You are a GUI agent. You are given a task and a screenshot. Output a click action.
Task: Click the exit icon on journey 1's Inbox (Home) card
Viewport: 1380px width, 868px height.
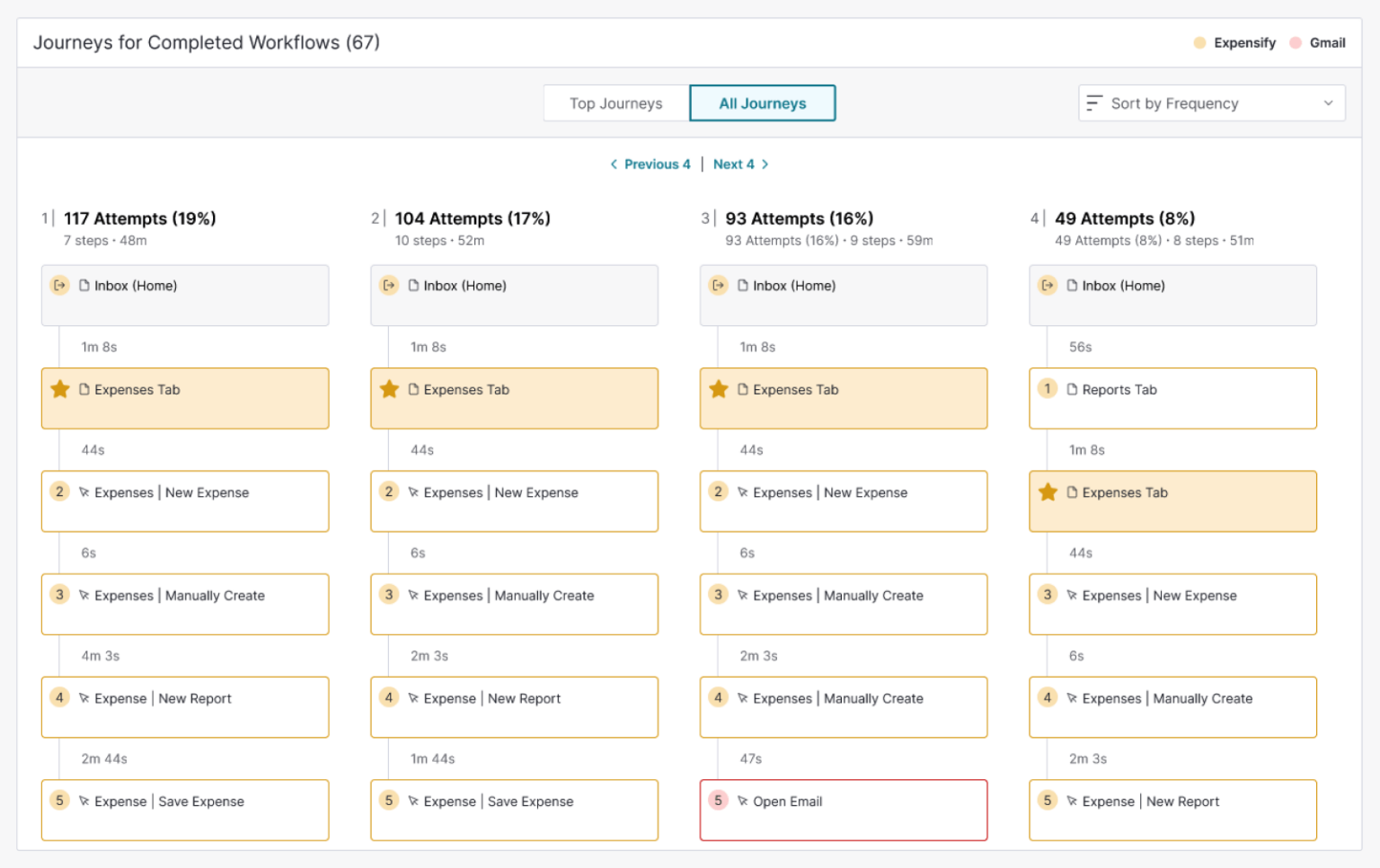pos(60,285)
